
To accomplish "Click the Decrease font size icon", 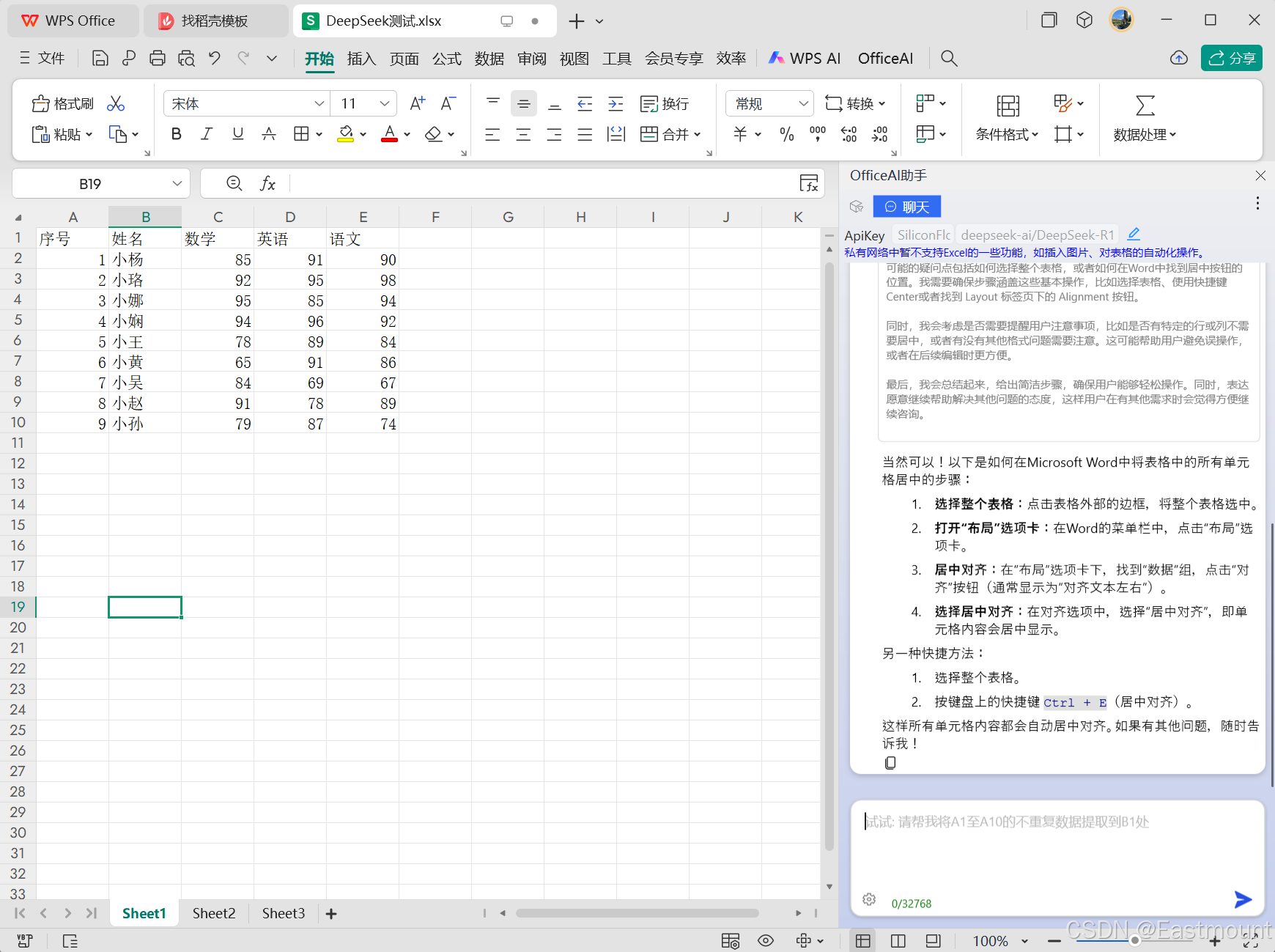I will 448,103.
